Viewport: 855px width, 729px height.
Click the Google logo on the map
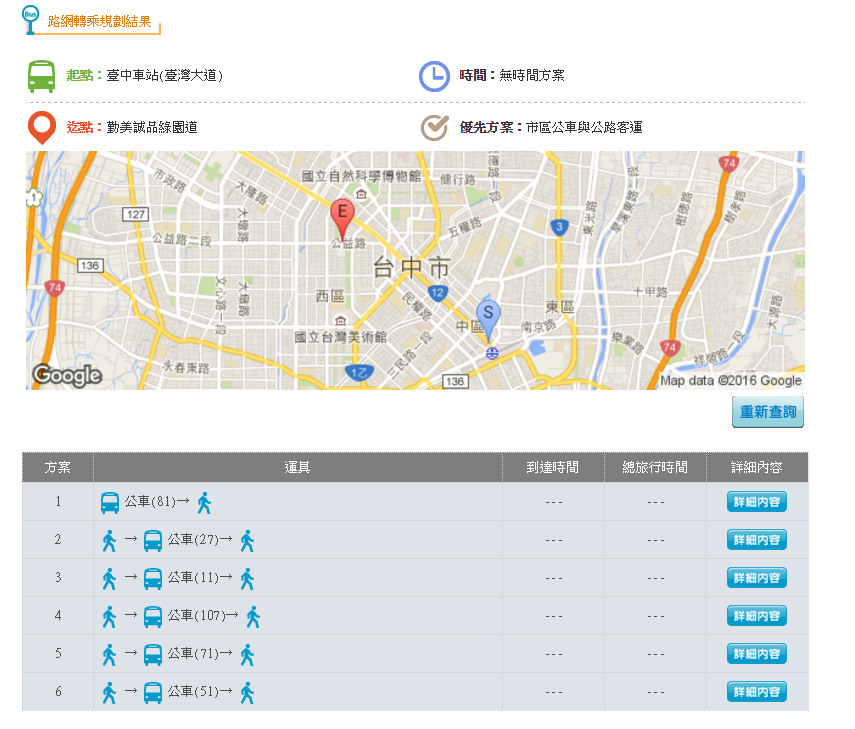click(68, 376)
